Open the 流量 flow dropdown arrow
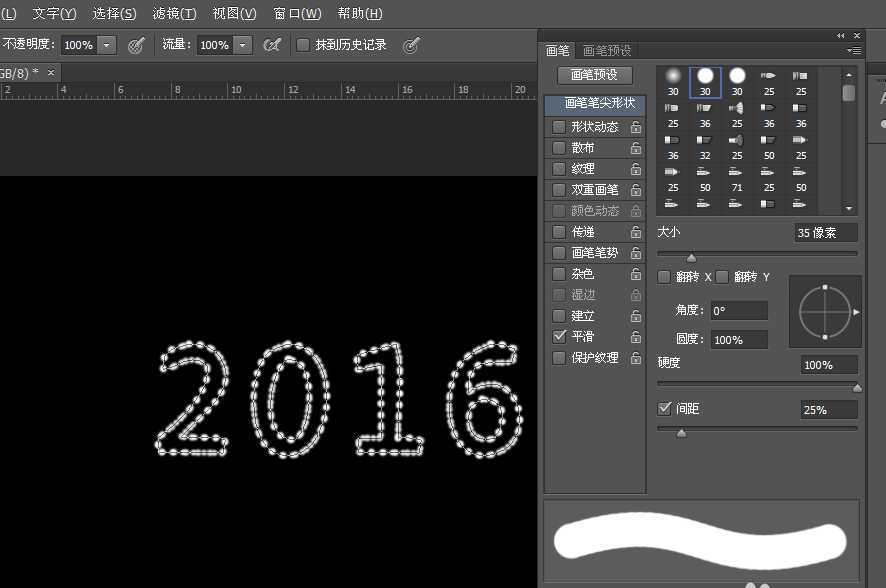Screen dimensions: 886x588 [x=242, y=45]
